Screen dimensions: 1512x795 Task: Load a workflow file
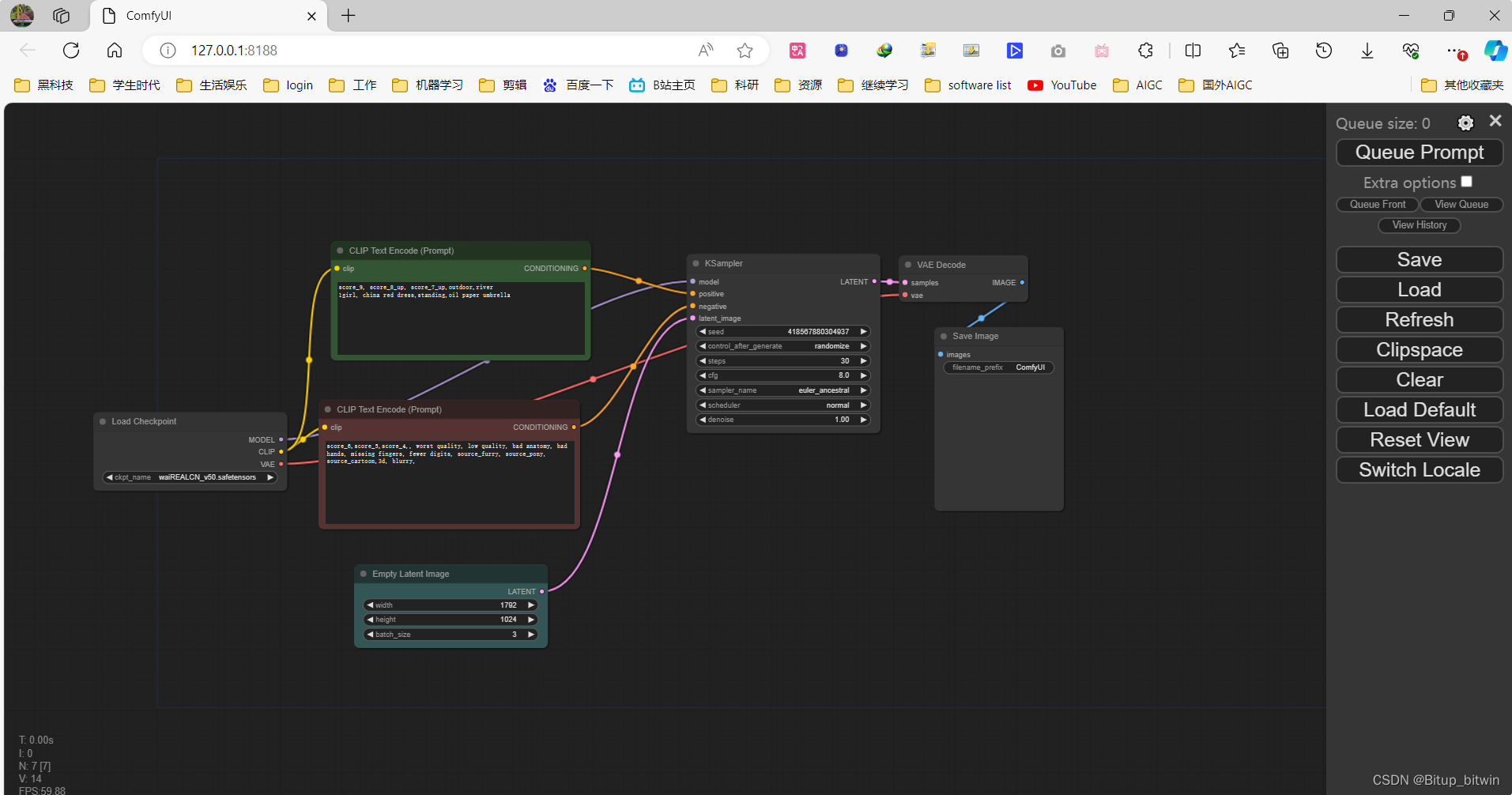coord(1420,290)
